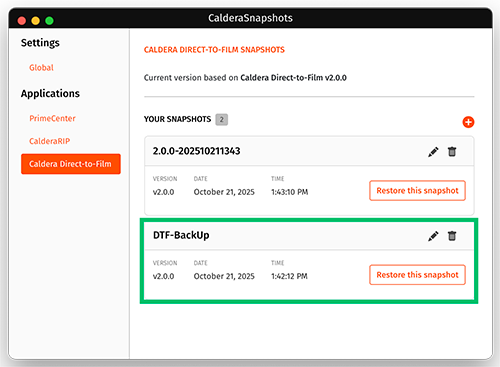Select PrimeCenter application
The height and width of the screenshot is (367, 500).
click(x=52, y=118)
